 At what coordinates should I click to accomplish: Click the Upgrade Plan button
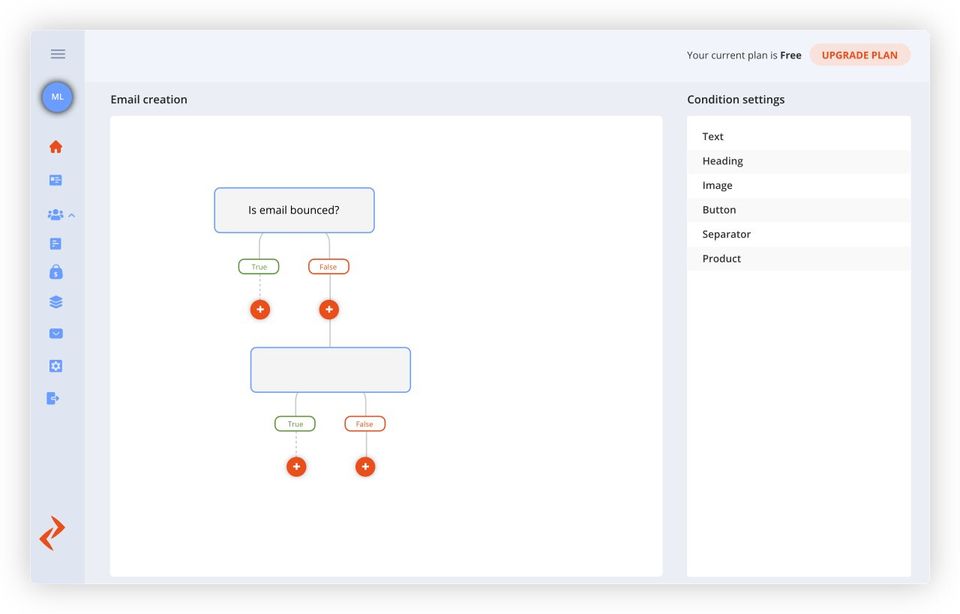tap(859, 55)
